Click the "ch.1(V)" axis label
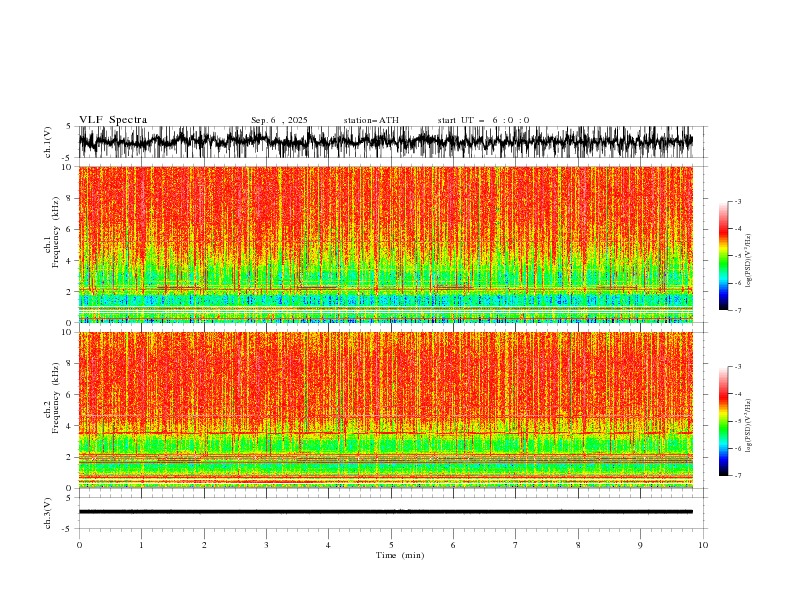The image size is (792, 612). coord(48,142)
